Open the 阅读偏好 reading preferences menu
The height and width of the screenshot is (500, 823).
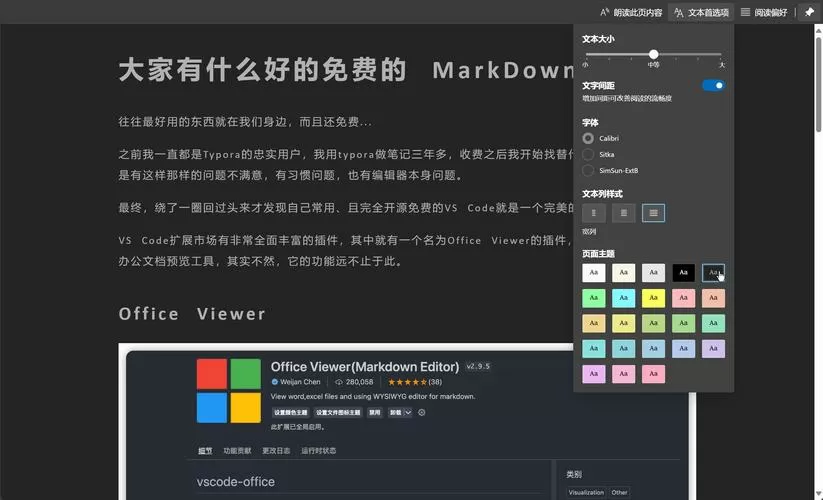(764, 12)
